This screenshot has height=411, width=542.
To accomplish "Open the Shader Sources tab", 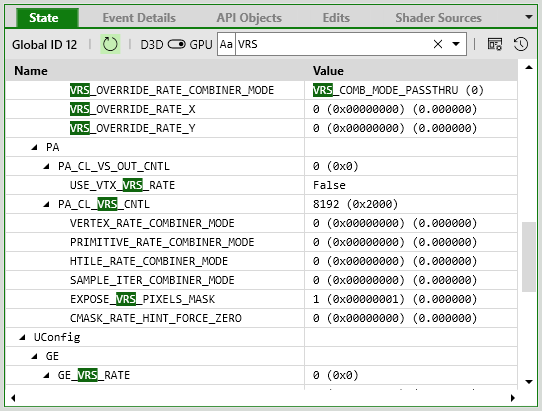I will (x=438, y=18).
